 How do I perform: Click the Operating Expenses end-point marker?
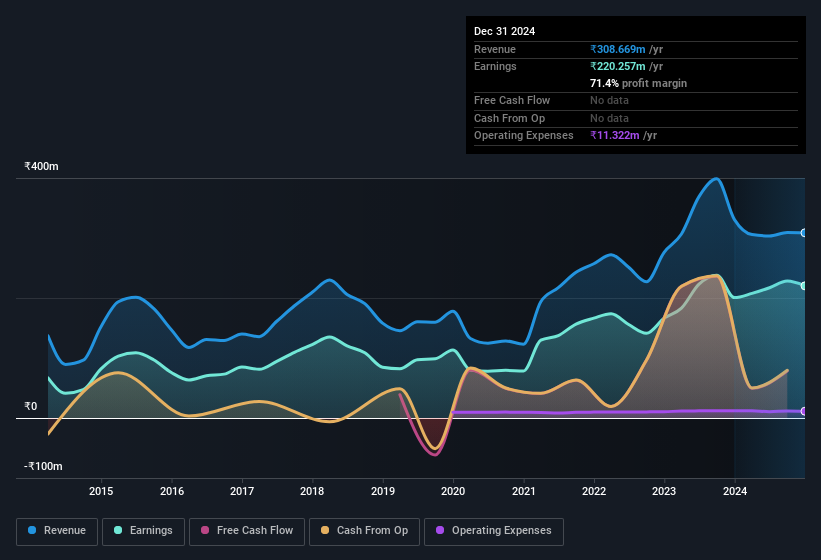(x=804, y=411)
